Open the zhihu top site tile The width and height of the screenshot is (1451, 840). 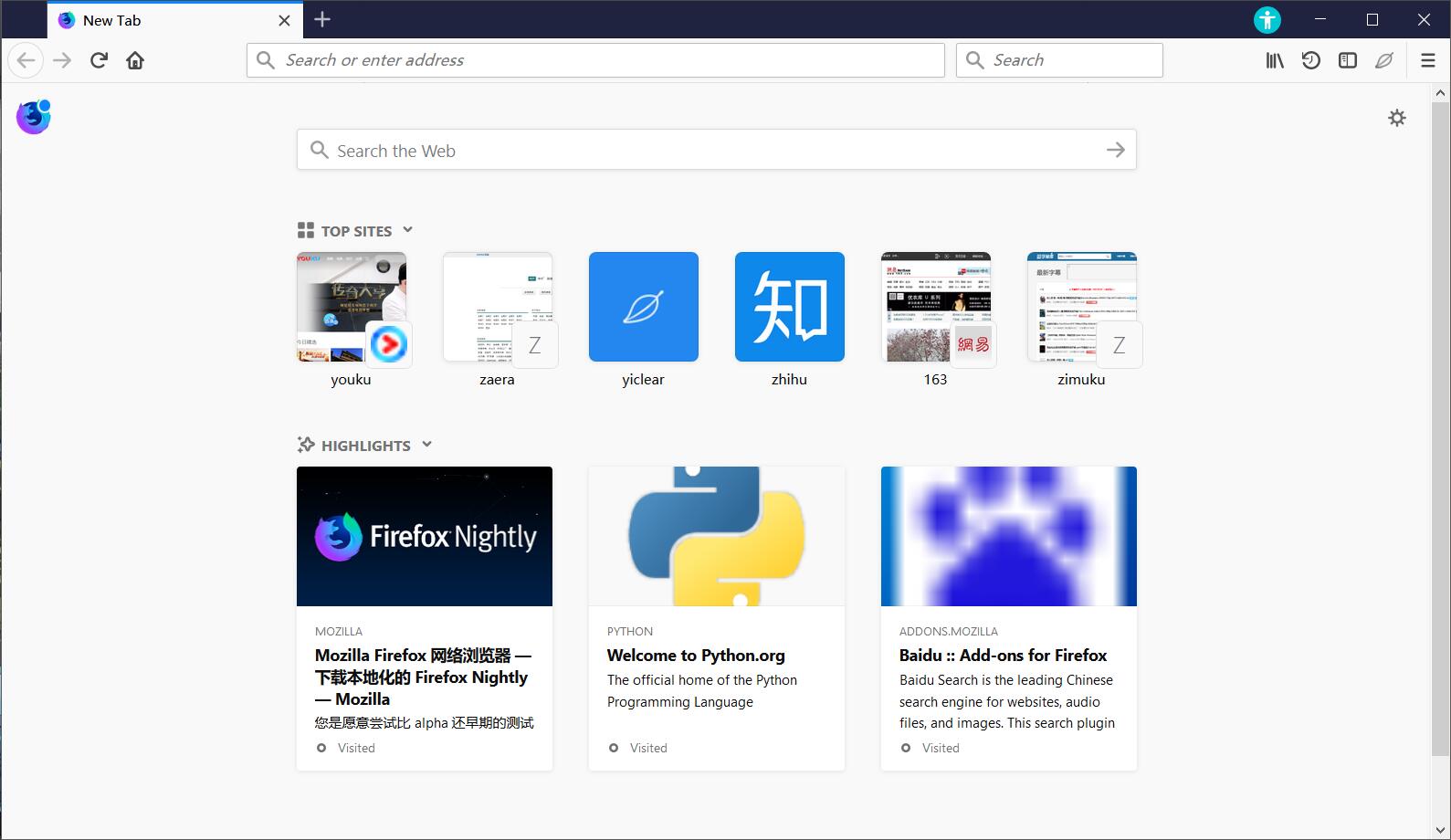790,307
